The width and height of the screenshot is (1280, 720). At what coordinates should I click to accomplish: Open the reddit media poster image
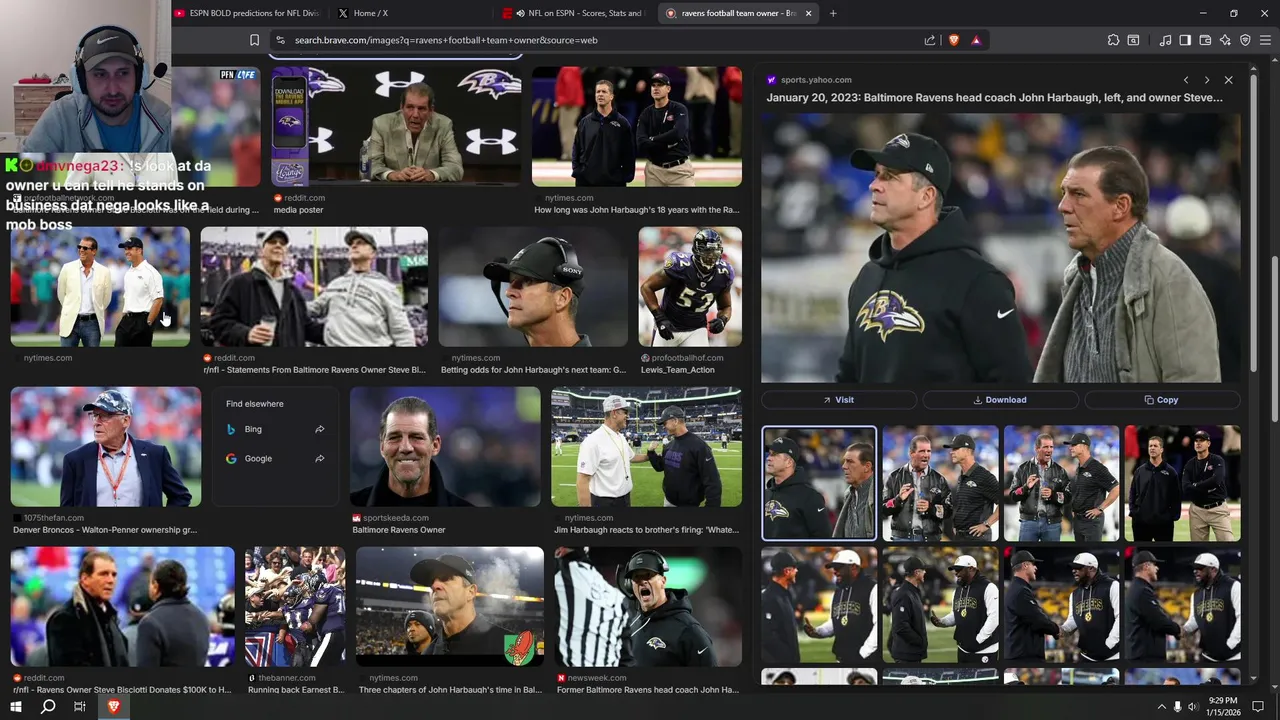point(396,127)
